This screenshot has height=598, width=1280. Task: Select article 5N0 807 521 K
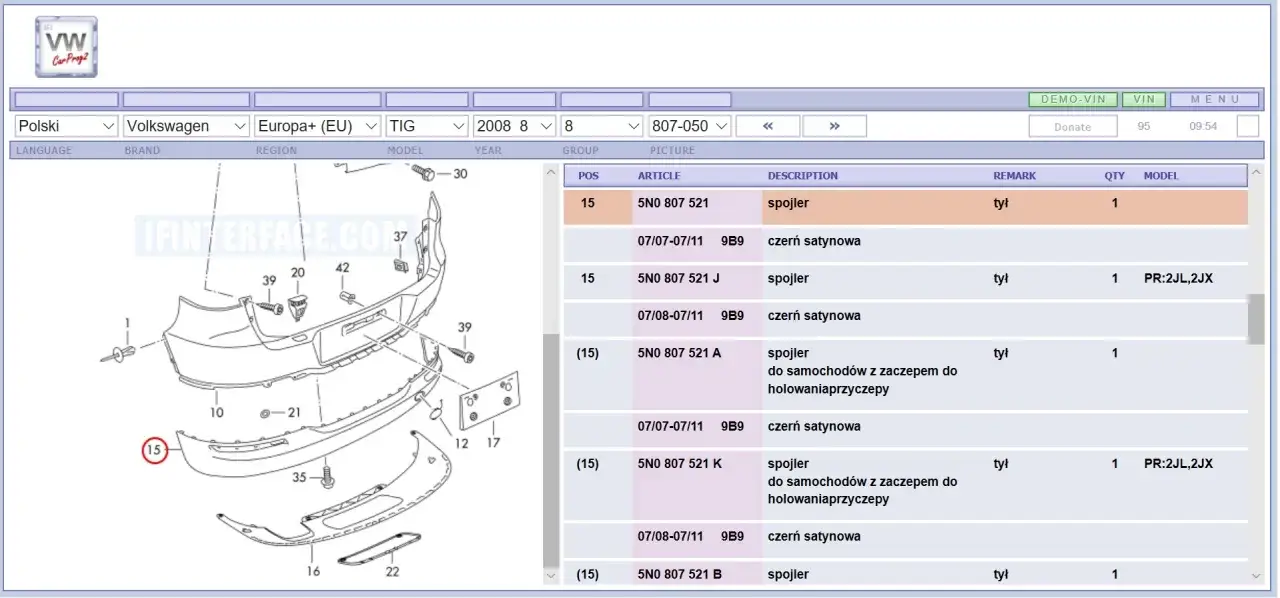[x=679, y=464]
